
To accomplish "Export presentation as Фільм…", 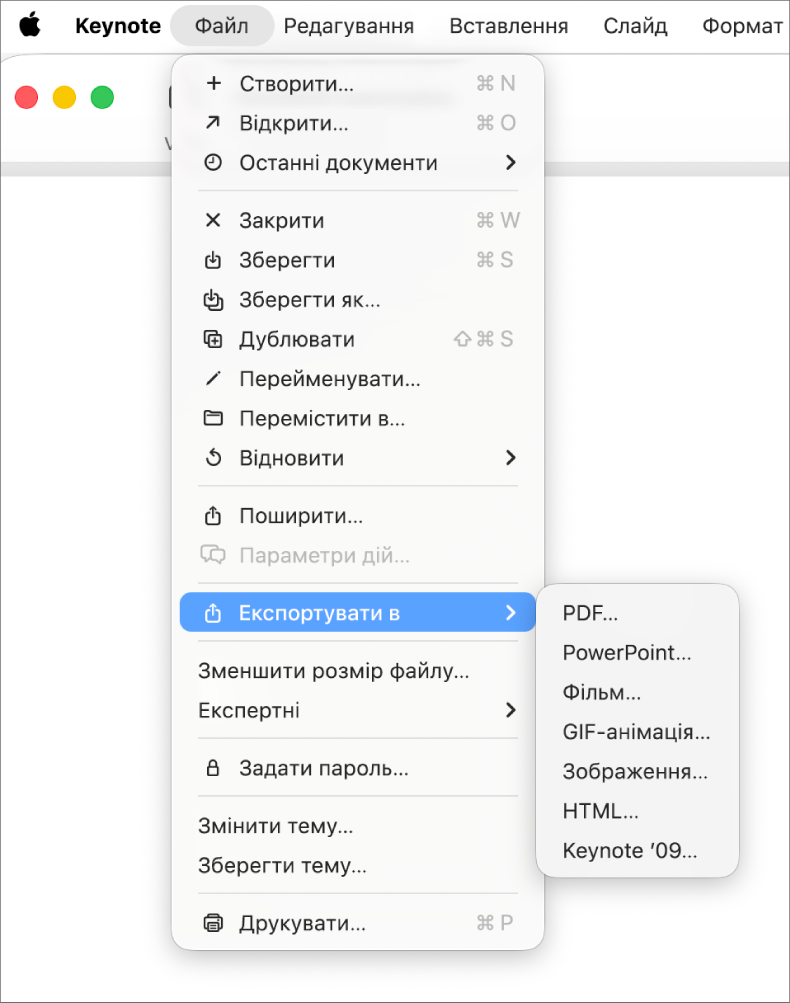I will 637,692.
